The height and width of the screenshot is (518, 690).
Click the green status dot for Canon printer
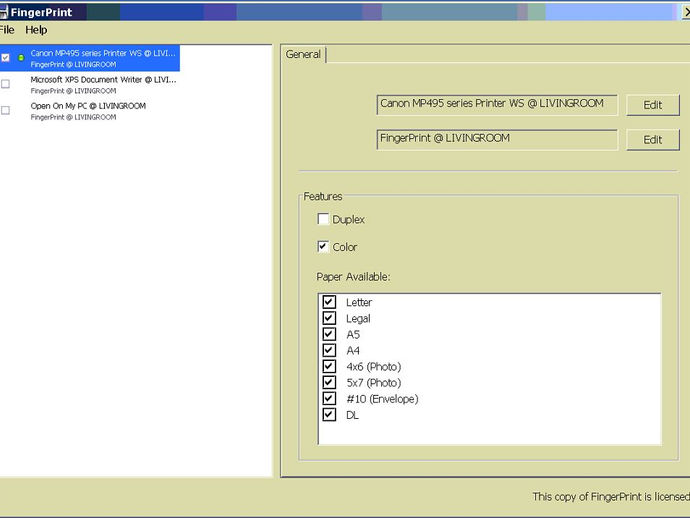21,58
